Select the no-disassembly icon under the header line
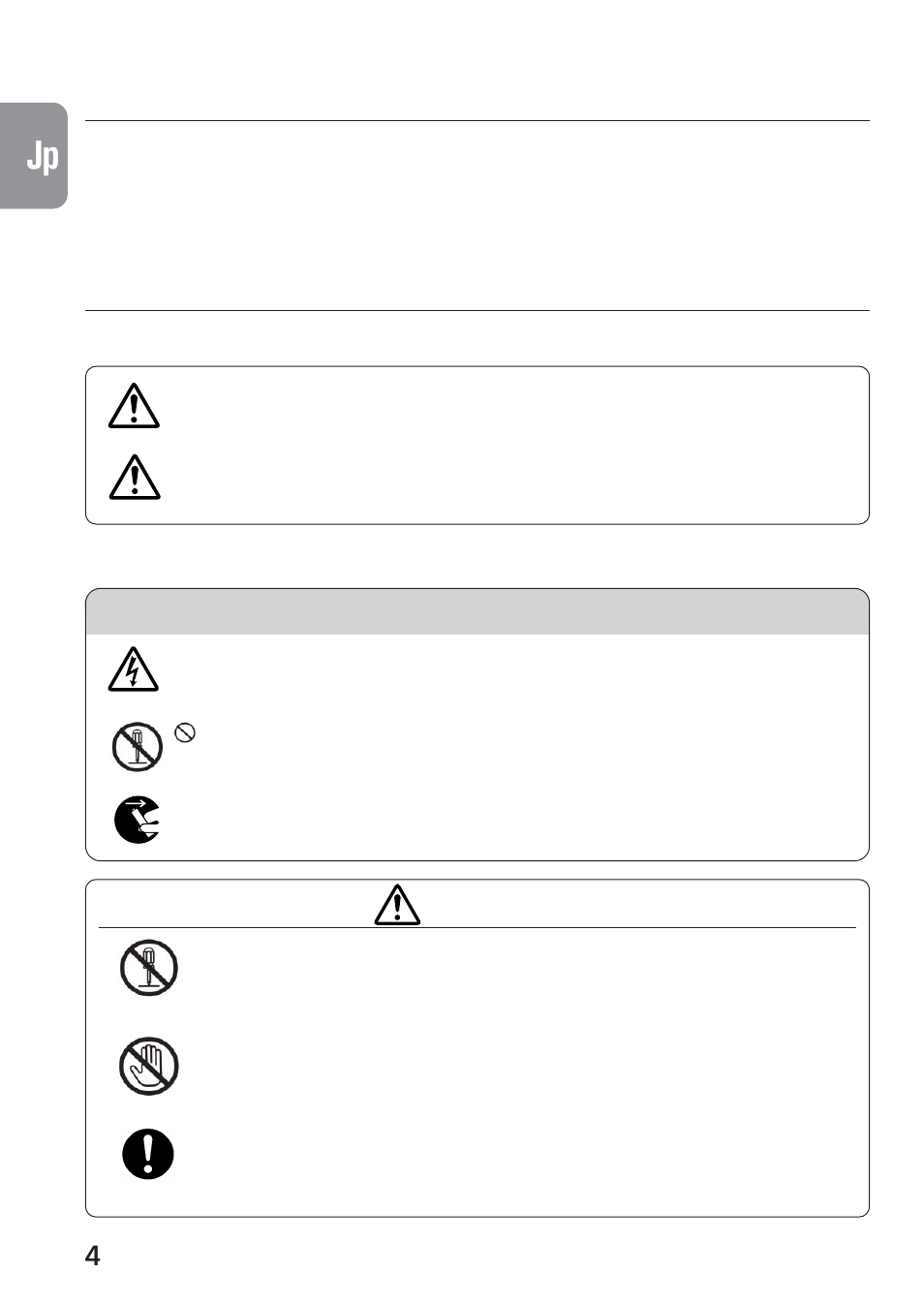 149,968
